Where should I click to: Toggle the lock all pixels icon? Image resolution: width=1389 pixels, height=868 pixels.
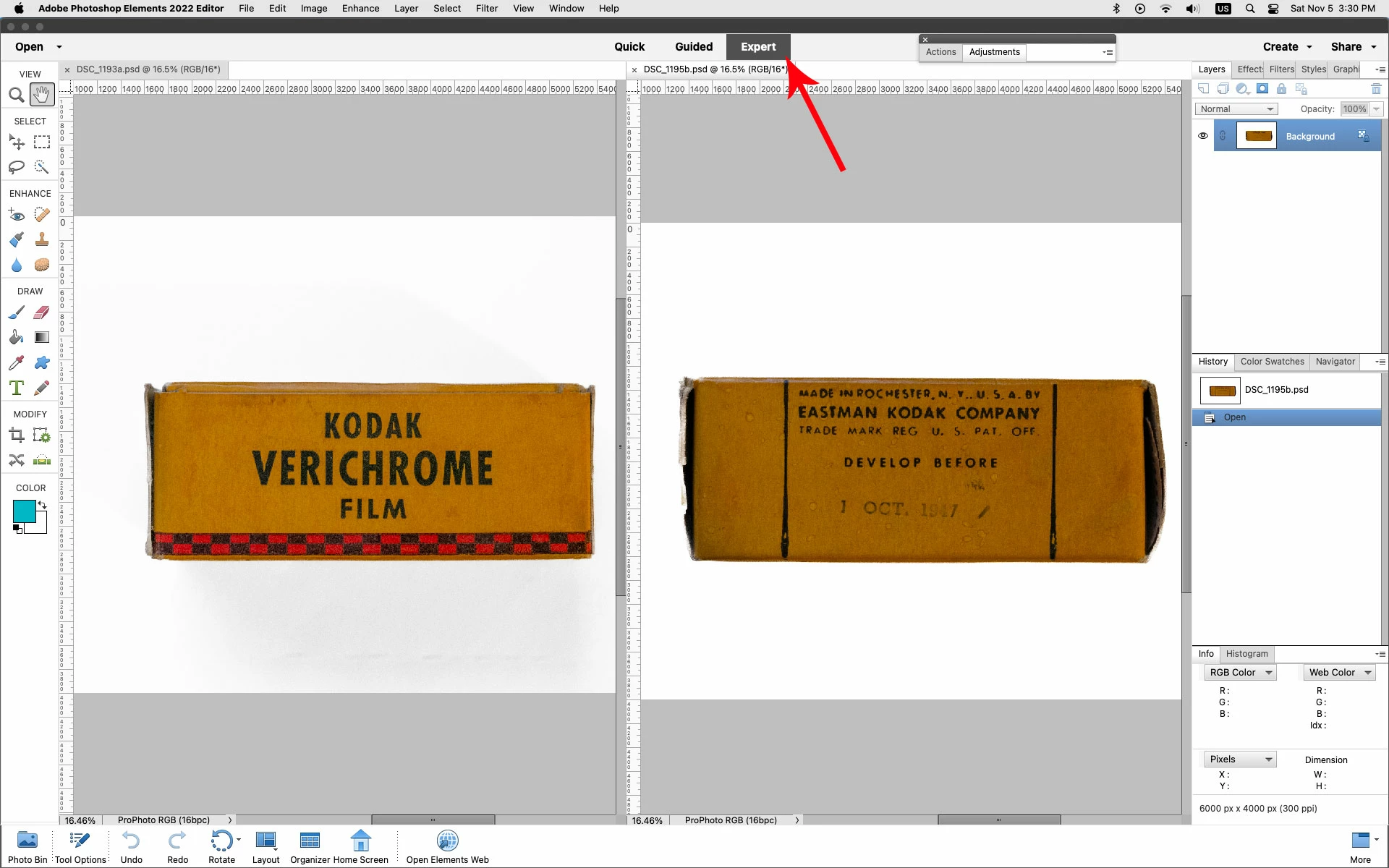click(1281, 89)
